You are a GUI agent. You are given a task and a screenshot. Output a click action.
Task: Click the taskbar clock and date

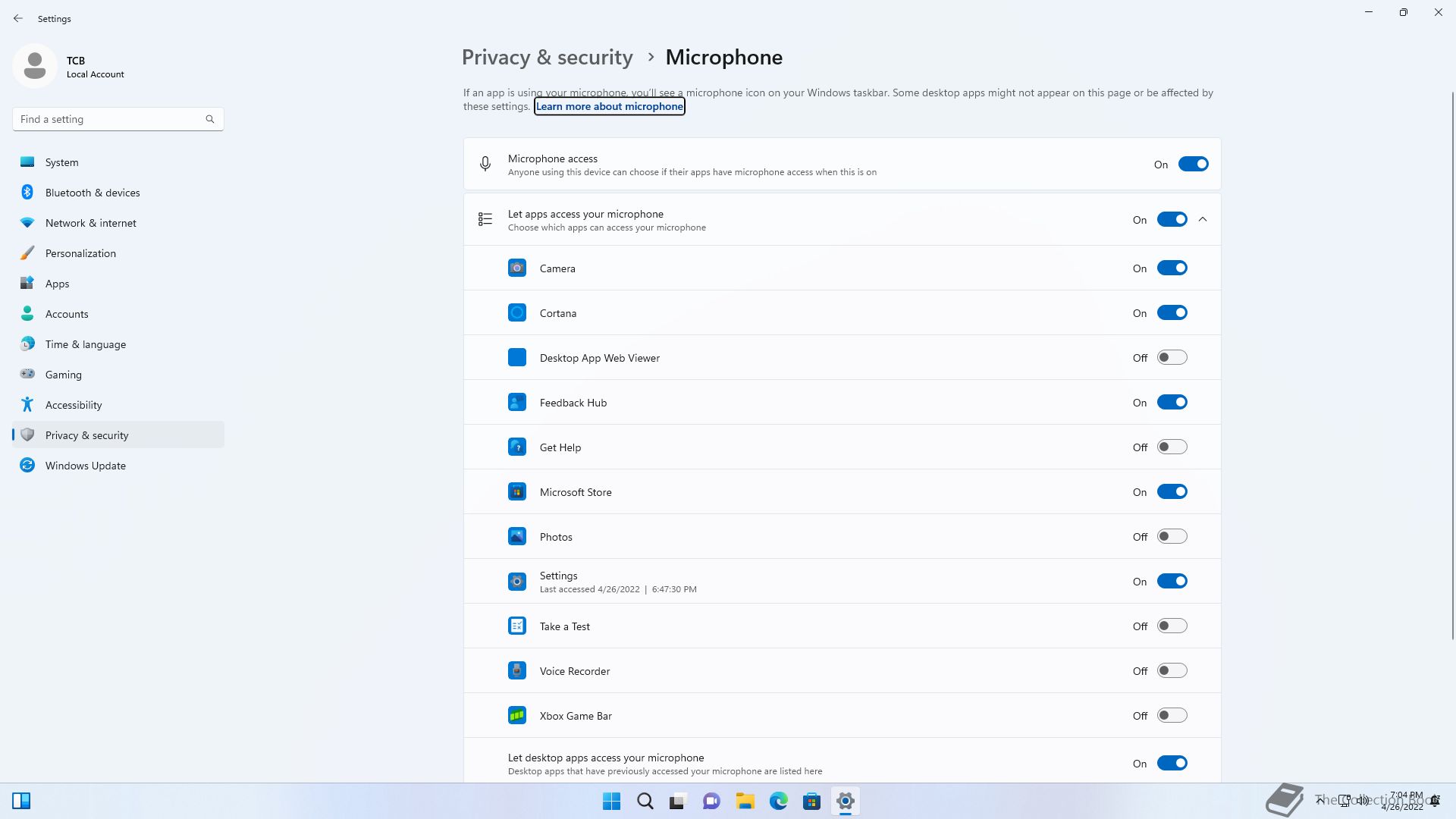click(1403, 801)
